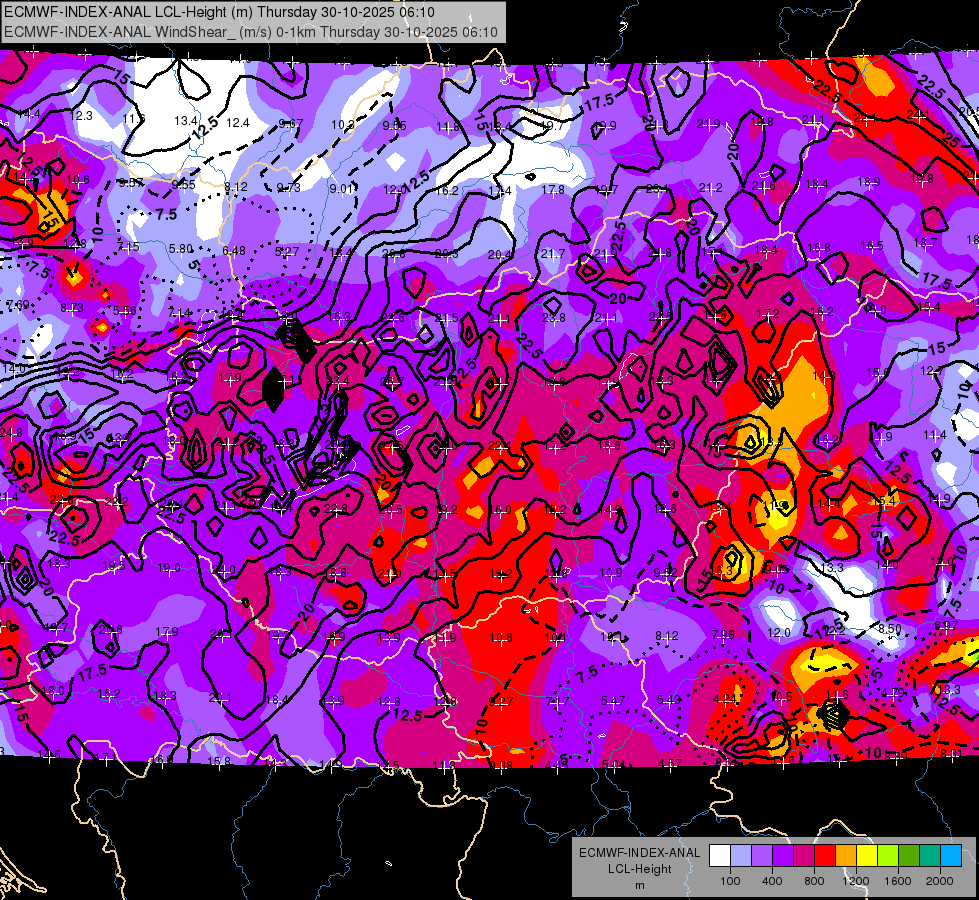Click the LCL-Height title line at top
Image resolution: width=979 pixels, height=900 pixels.
(220, 12)
